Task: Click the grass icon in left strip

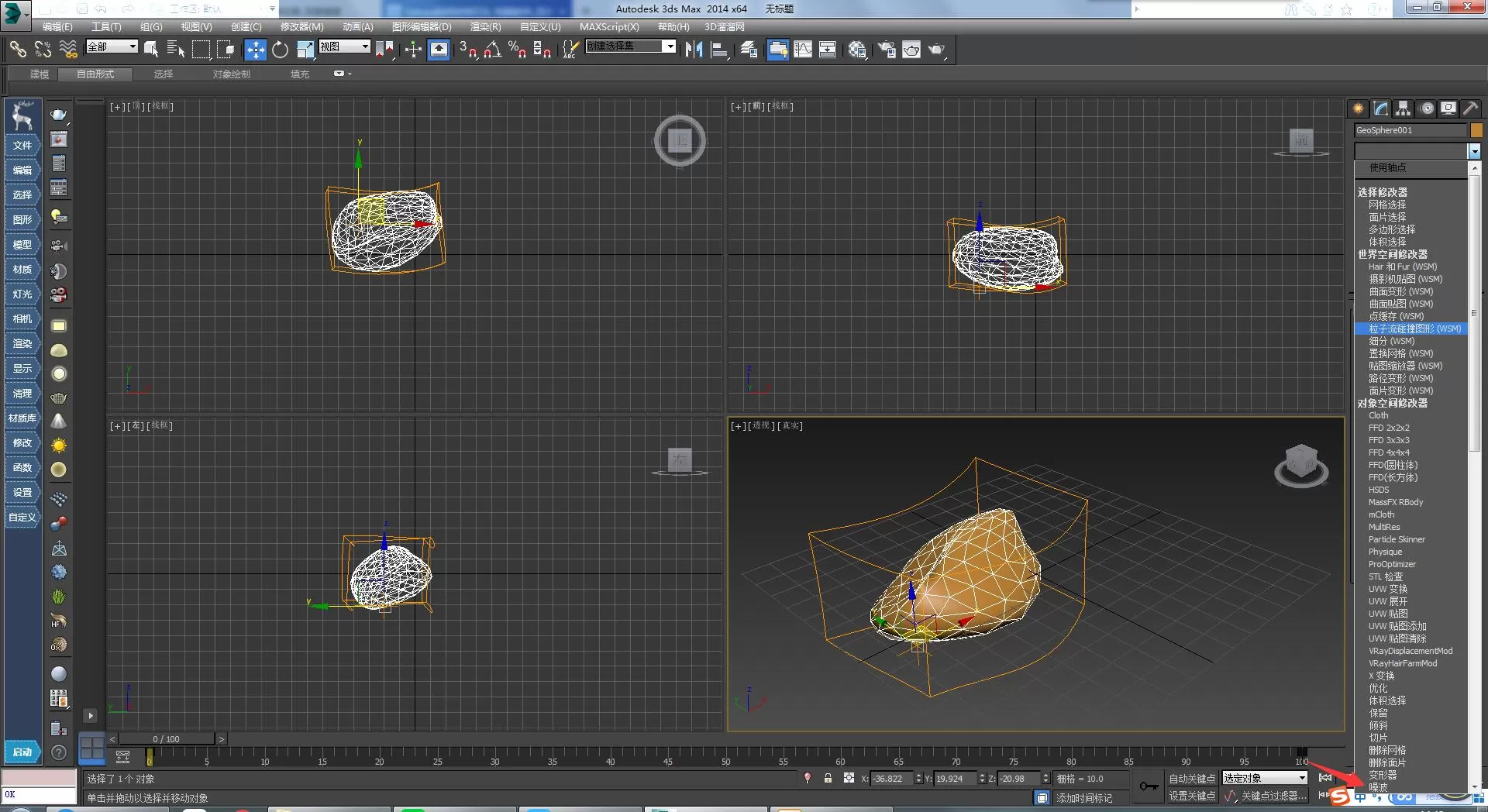Action: click(x=59, y=596)
